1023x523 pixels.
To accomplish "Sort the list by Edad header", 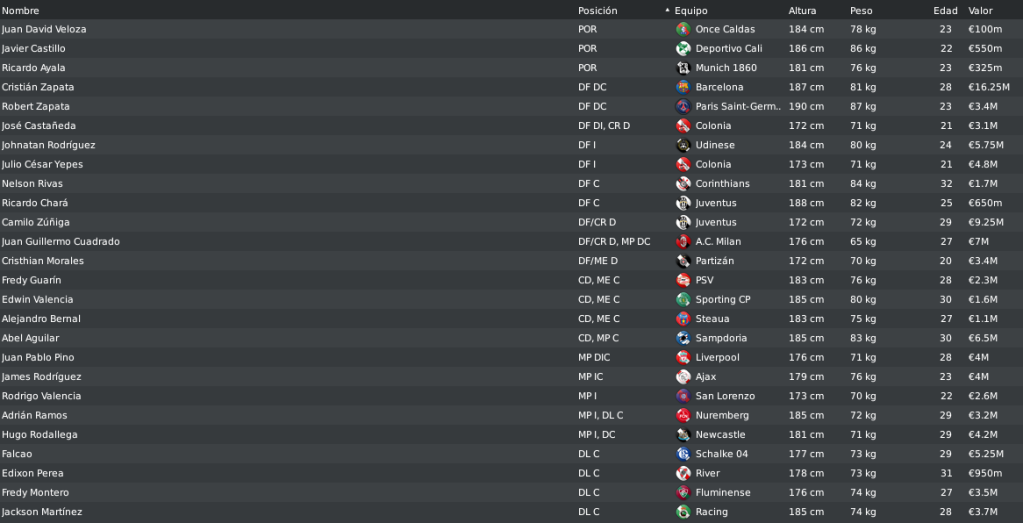I will [x=945, y=11].
